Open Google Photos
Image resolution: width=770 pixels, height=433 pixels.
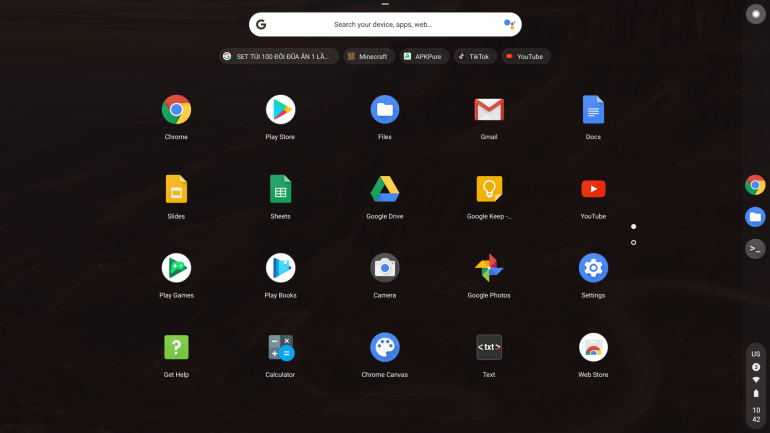click(489, 268)
